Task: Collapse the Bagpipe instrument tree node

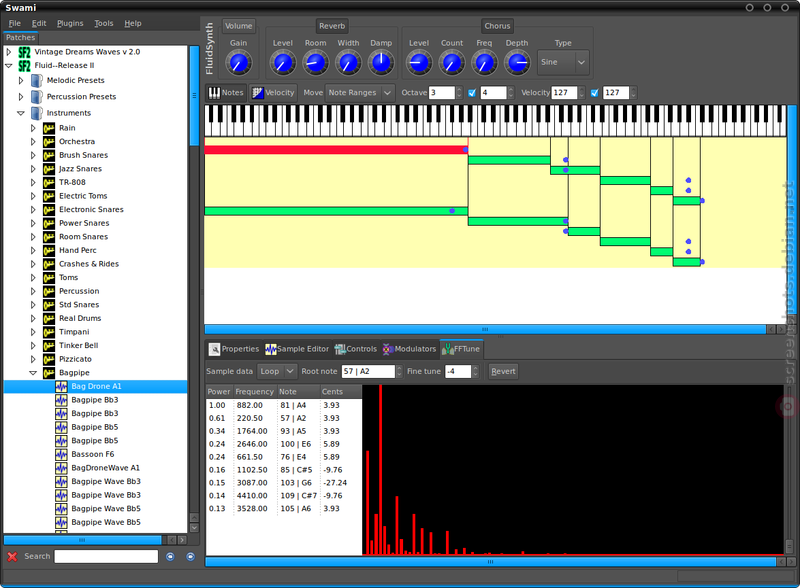Action: (33, 373)
